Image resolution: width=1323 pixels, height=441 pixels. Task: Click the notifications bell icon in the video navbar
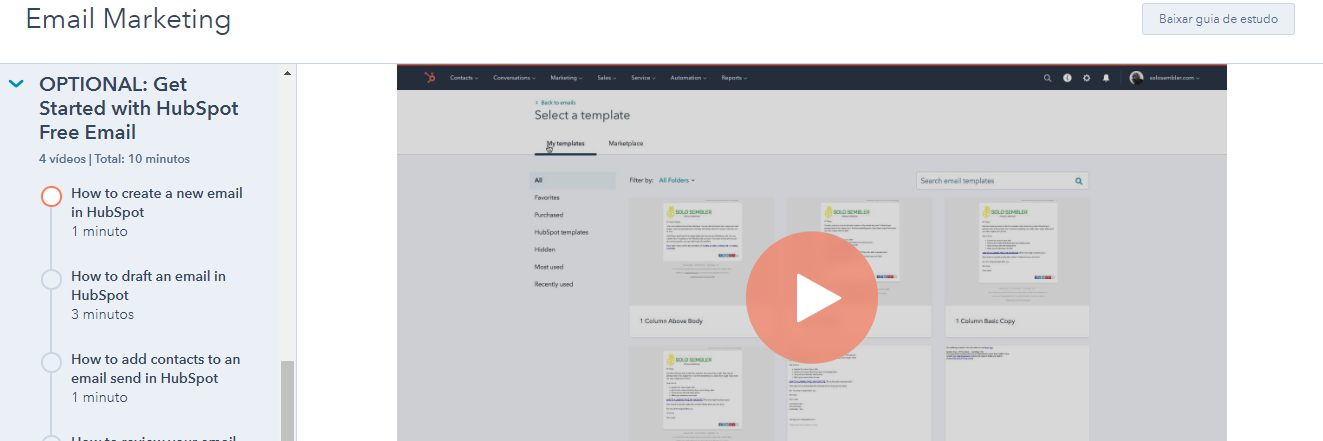1106,77
